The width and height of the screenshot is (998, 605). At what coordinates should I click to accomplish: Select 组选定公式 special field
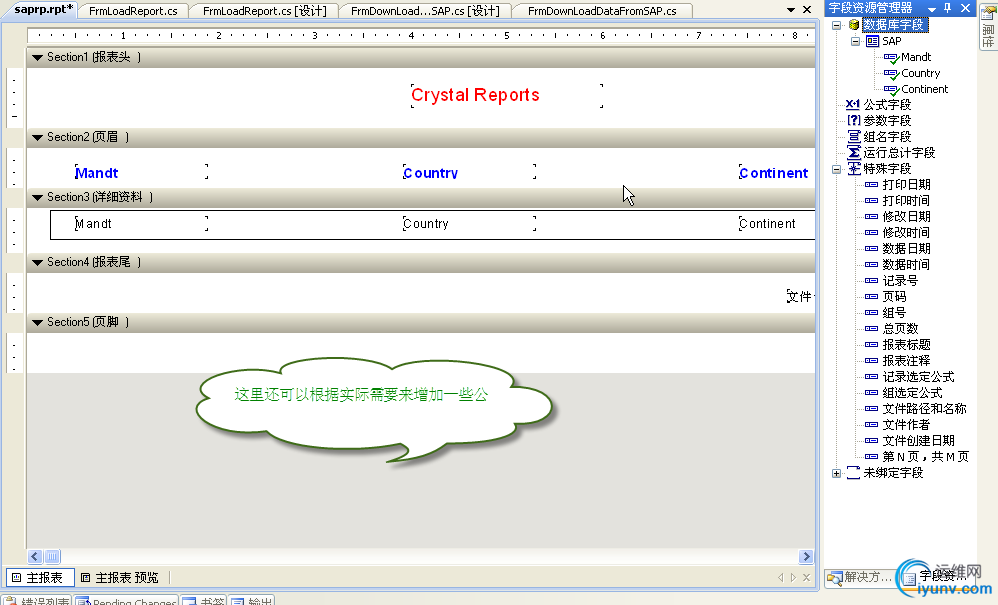[912, 393]
